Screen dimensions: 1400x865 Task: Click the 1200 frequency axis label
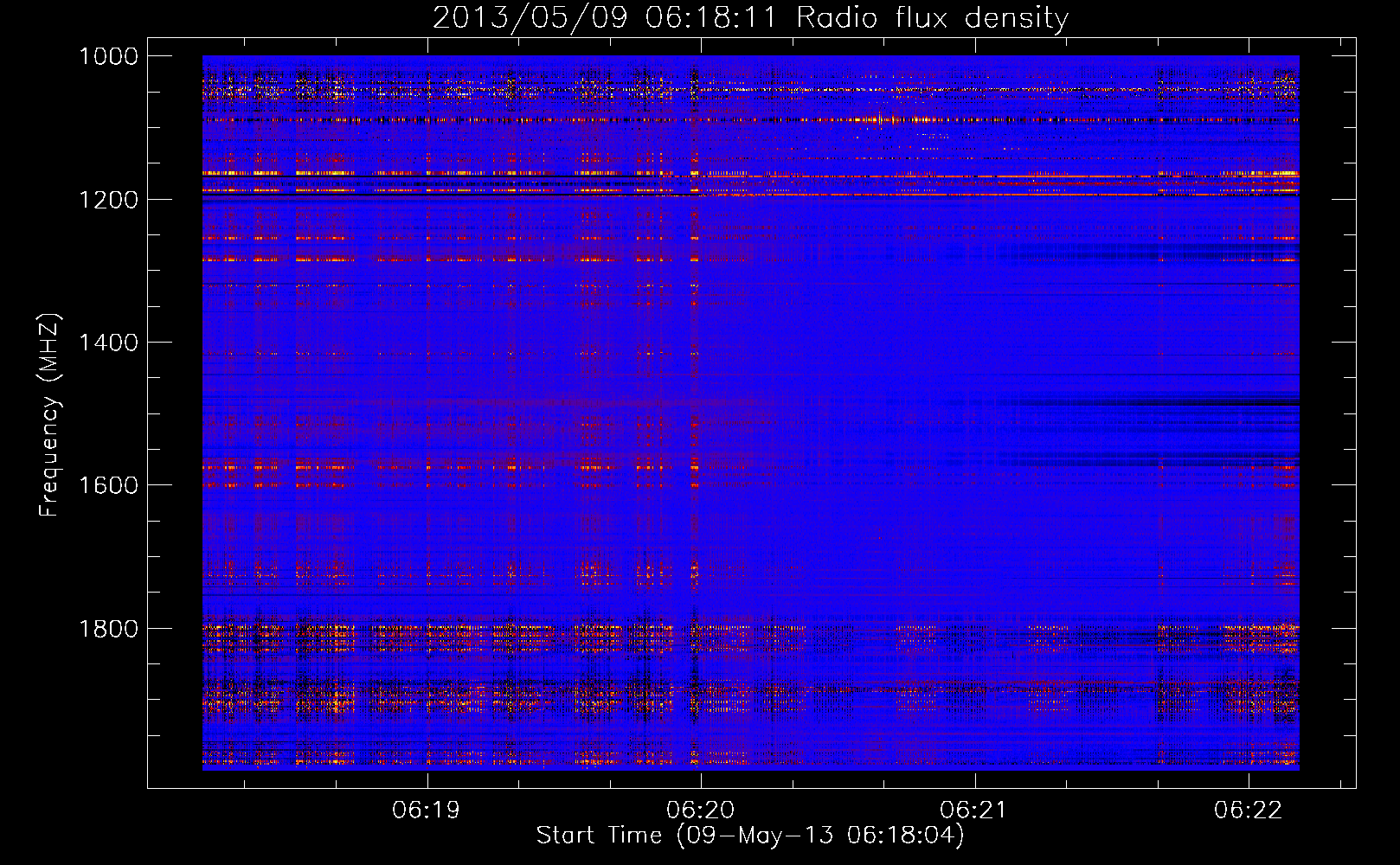click(x=108, y=200)
